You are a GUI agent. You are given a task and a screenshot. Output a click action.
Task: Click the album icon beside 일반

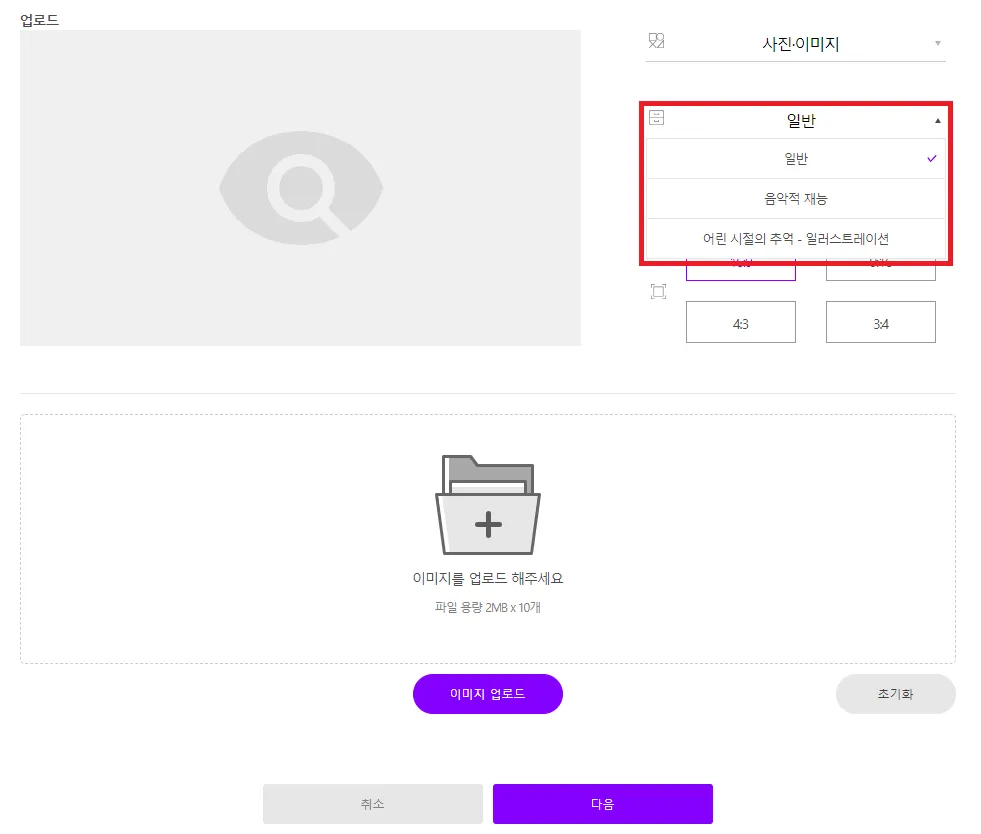point(656,118)
